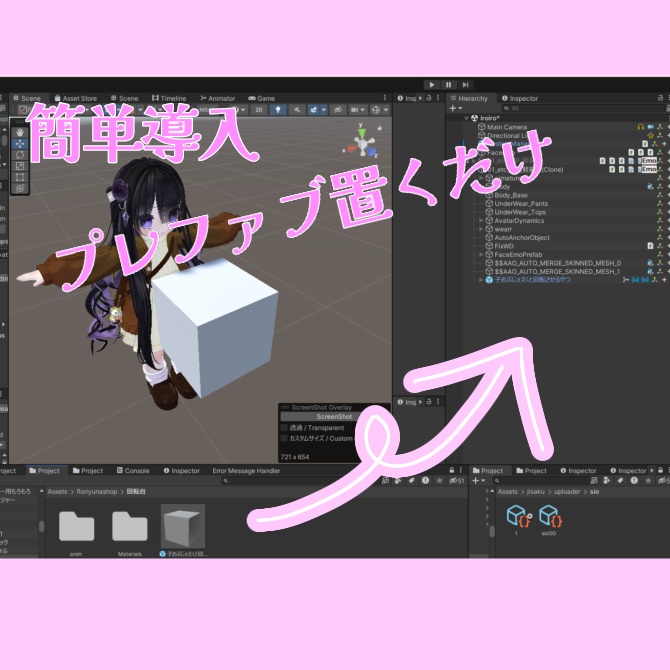Select the Rotate tool in scene tools

20,155
